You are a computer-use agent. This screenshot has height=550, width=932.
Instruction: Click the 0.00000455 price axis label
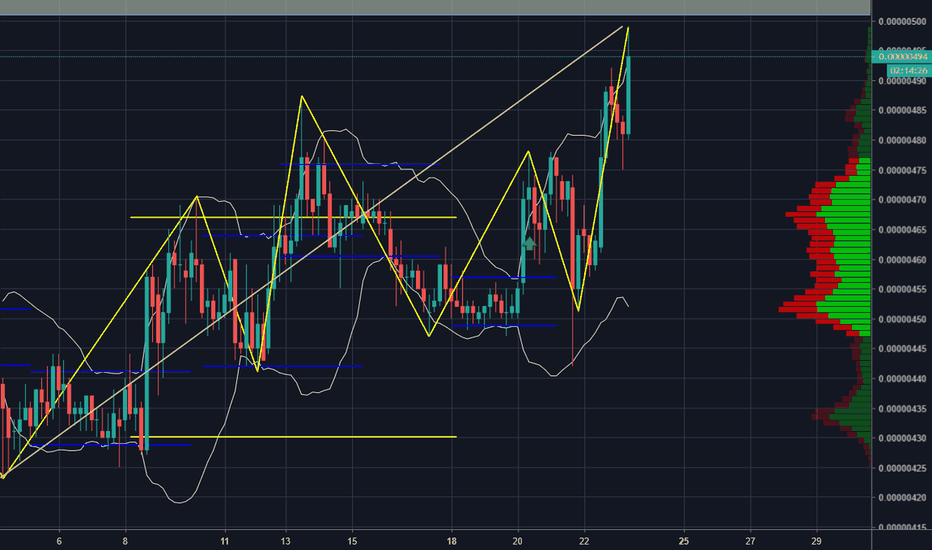click(902, 290)
